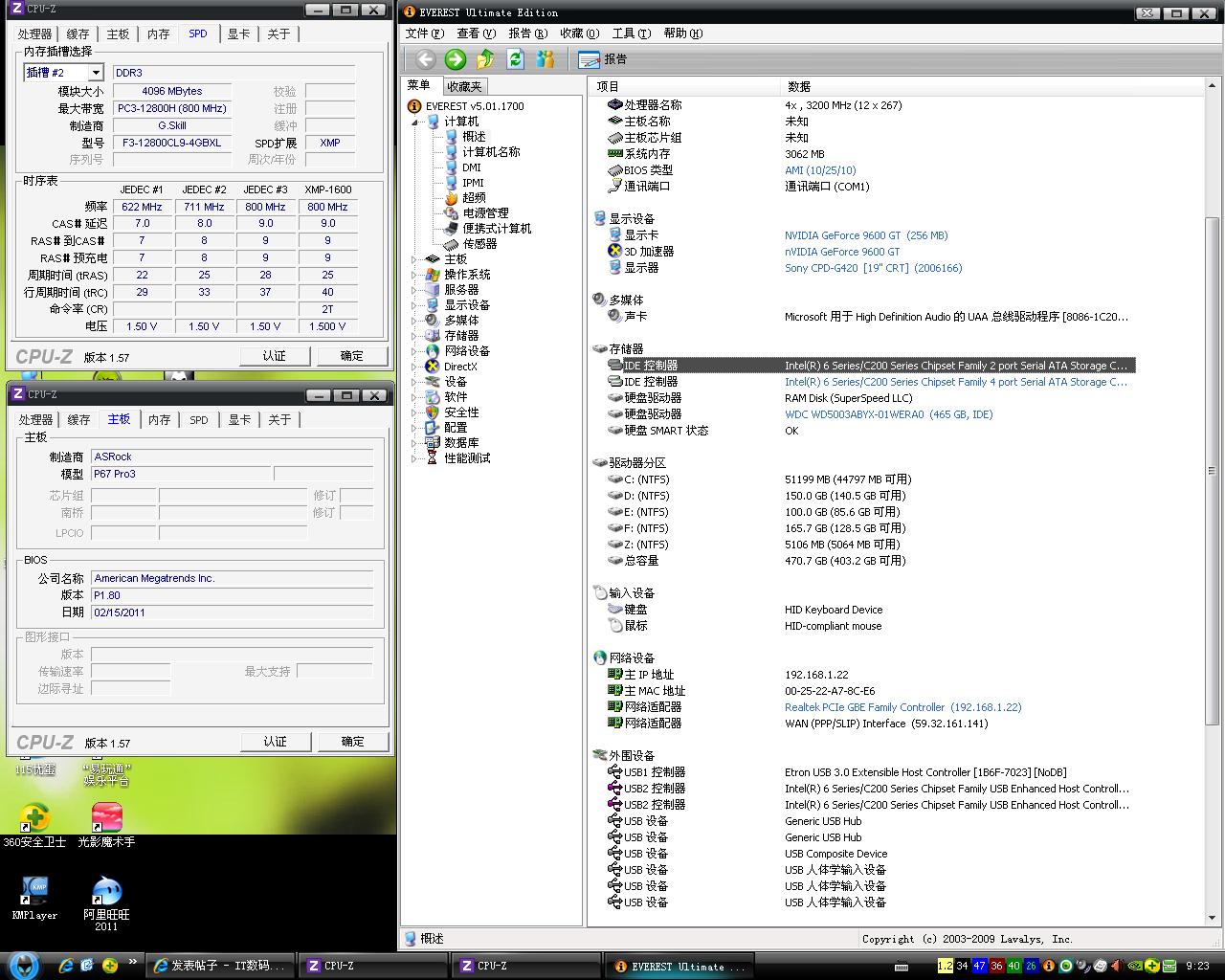Open 计算机名称 in the tree

point(483,152)
